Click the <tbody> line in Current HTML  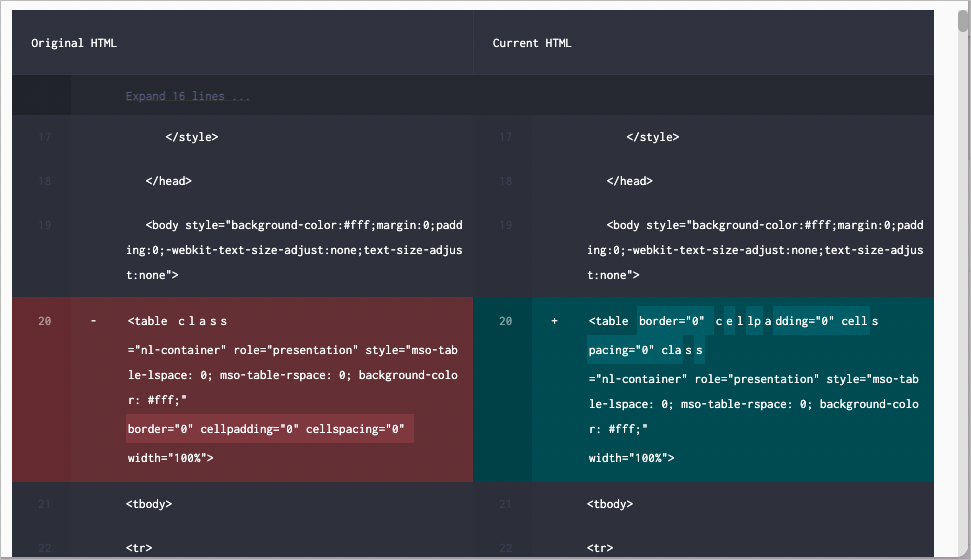point(609,504)
